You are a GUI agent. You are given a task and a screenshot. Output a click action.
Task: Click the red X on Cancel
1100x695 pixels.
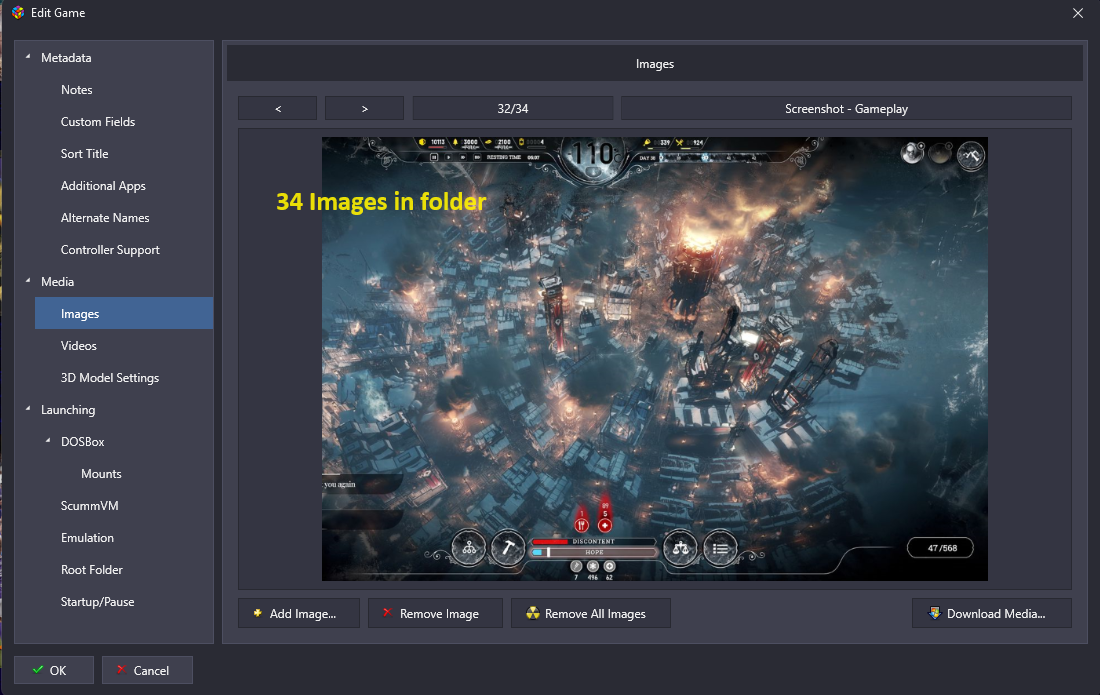tap(121, 670)
